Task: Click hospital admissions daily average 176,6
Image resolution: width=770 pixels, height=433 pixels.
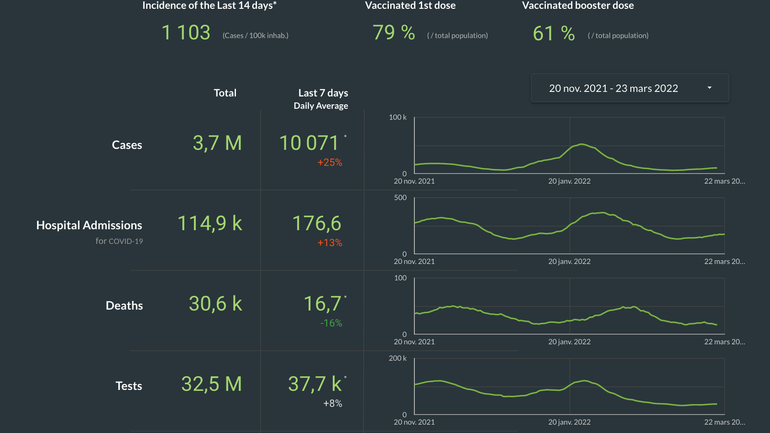Action: [x=316, y=224]
